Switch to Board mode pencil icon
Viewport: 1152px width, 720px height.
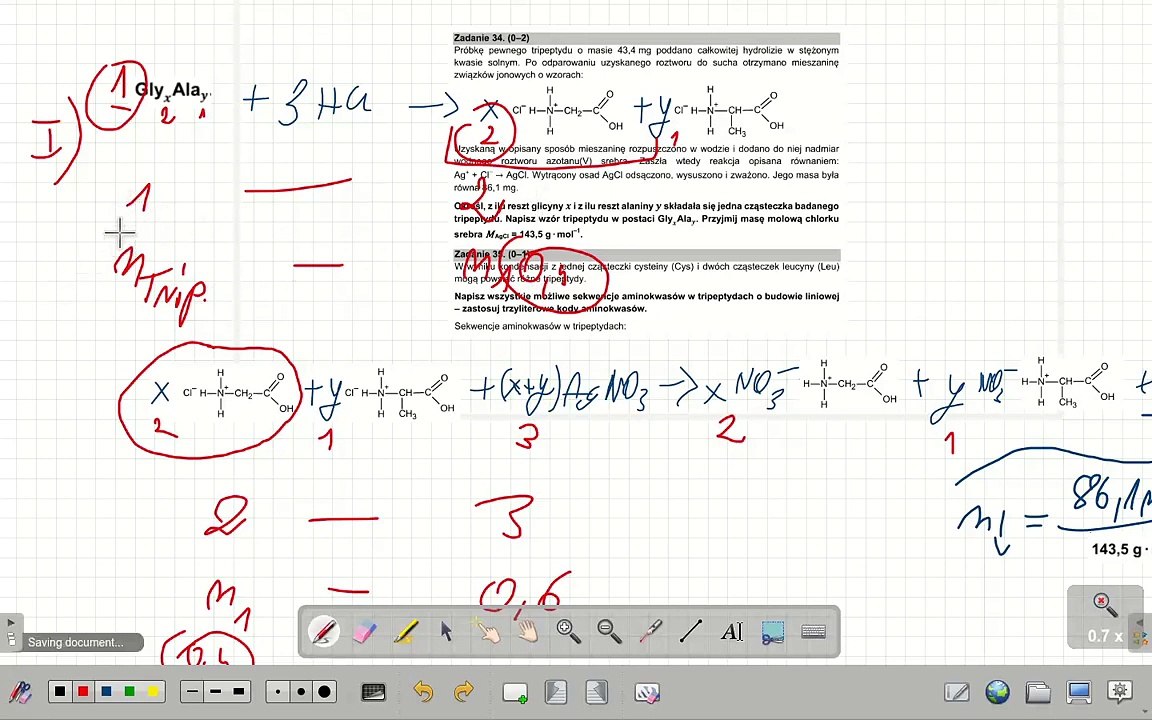[x=957, y=692]
